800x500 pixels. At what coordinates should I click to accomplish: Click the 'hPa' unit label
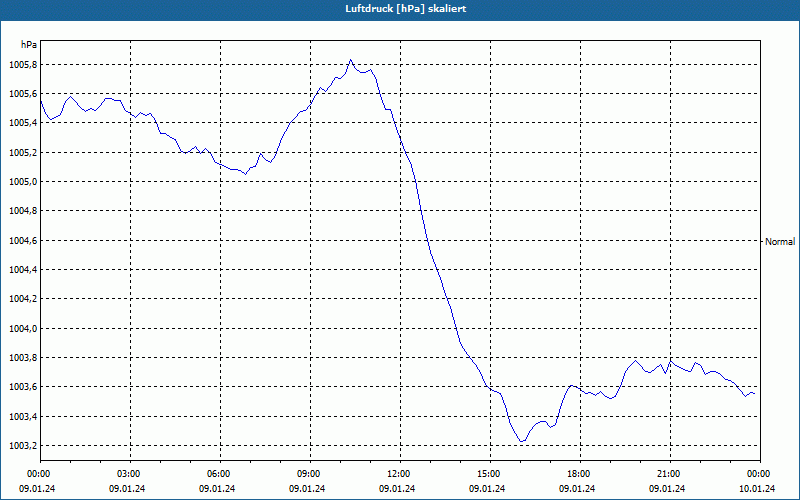(x=29, y=45)
